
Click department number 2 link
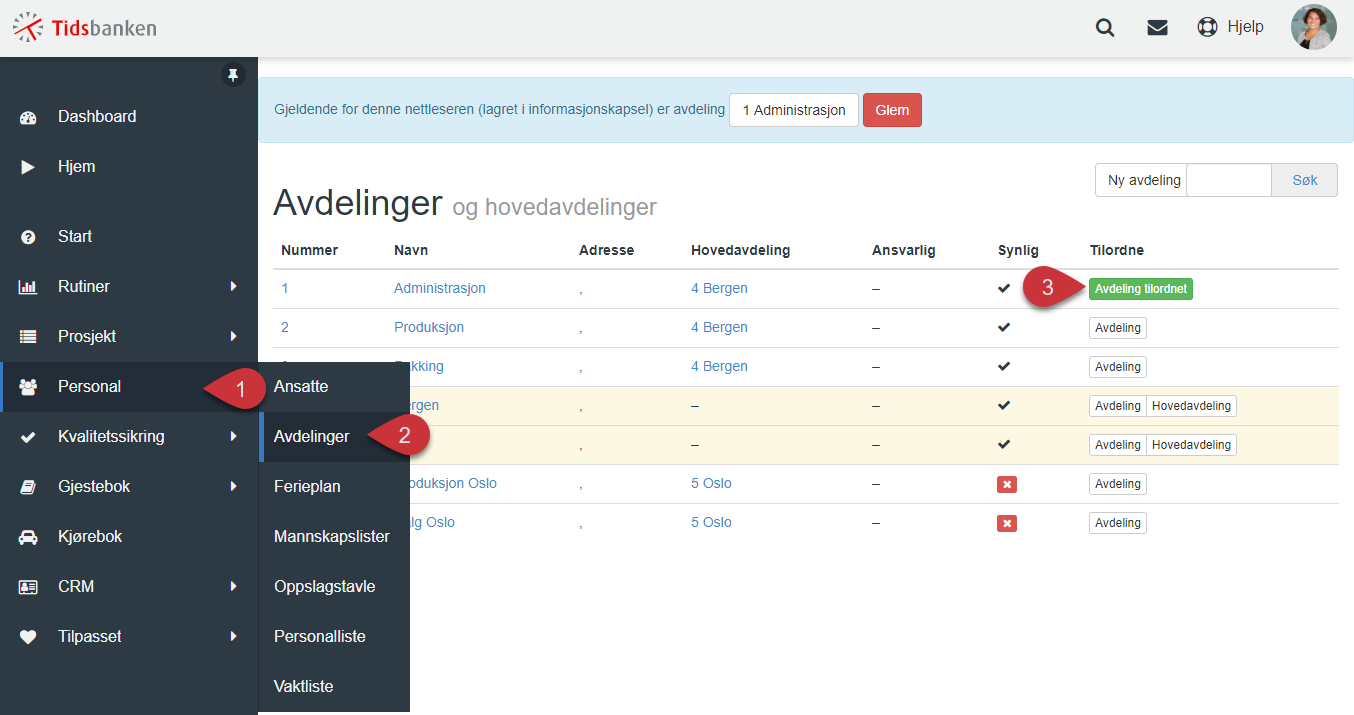285,327
